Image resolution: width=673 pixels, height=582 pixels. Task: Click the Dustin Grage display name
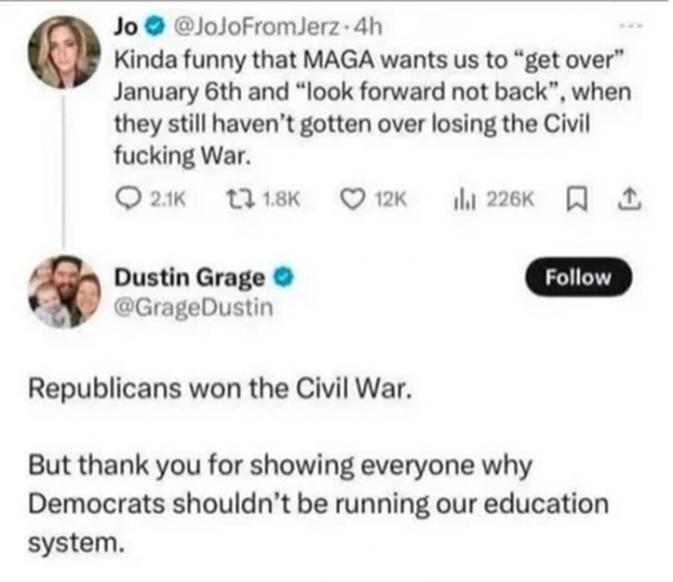click(190, 278)
